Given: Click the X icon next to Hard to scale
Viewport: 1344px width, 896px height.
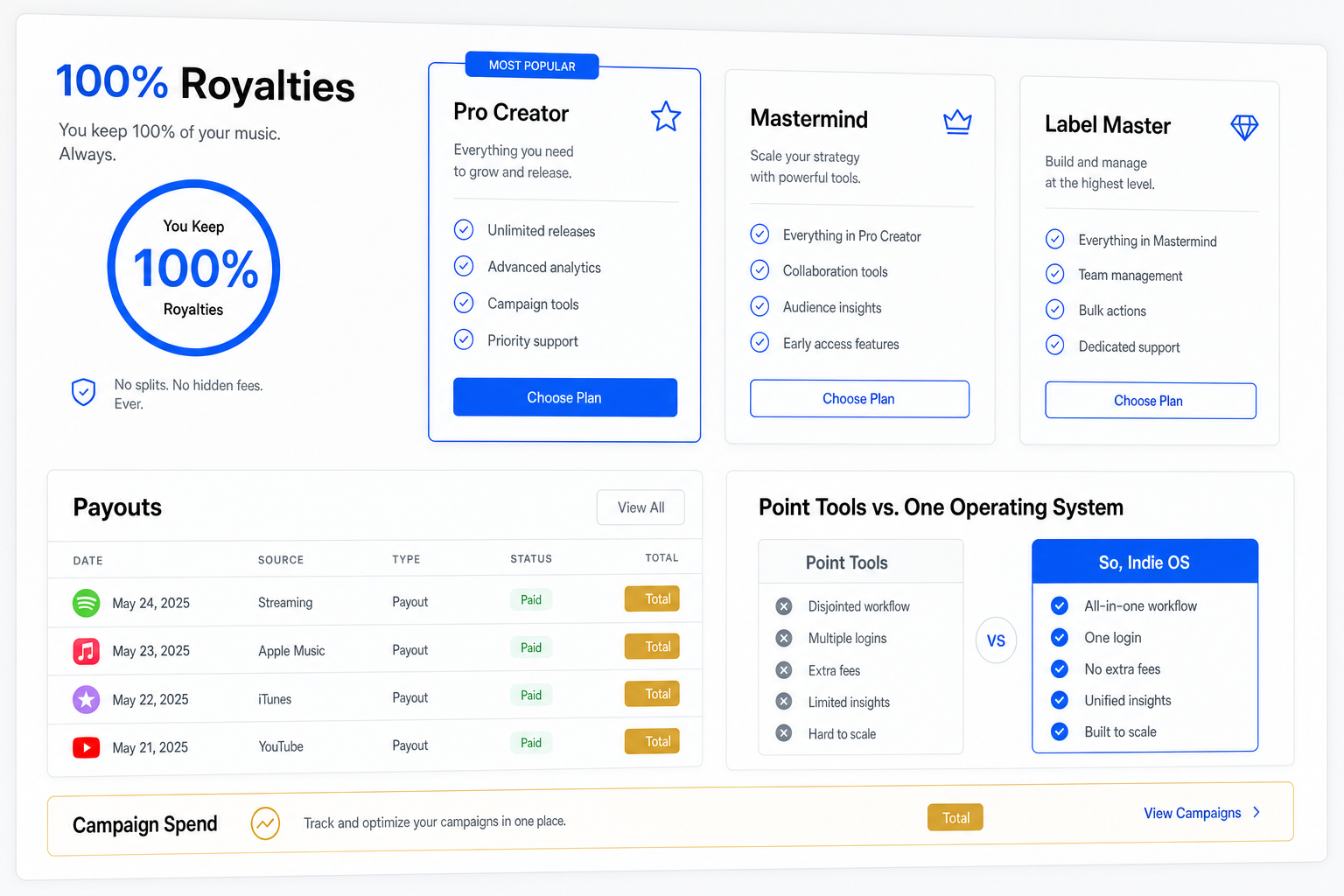Looking at the screenshot, I should pyautogui.click(x=784, y=733).
